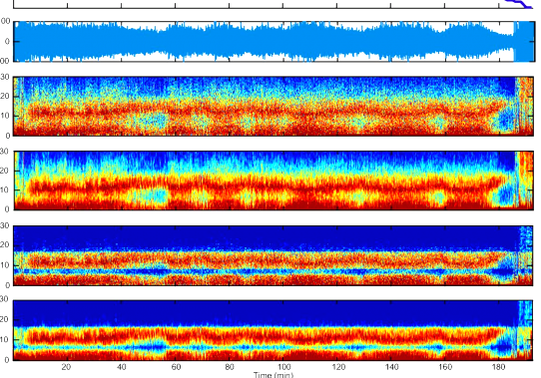Click the grainy spectrogram with dark blue upper band
Screen dimensions: 541x378
[274, 256]
